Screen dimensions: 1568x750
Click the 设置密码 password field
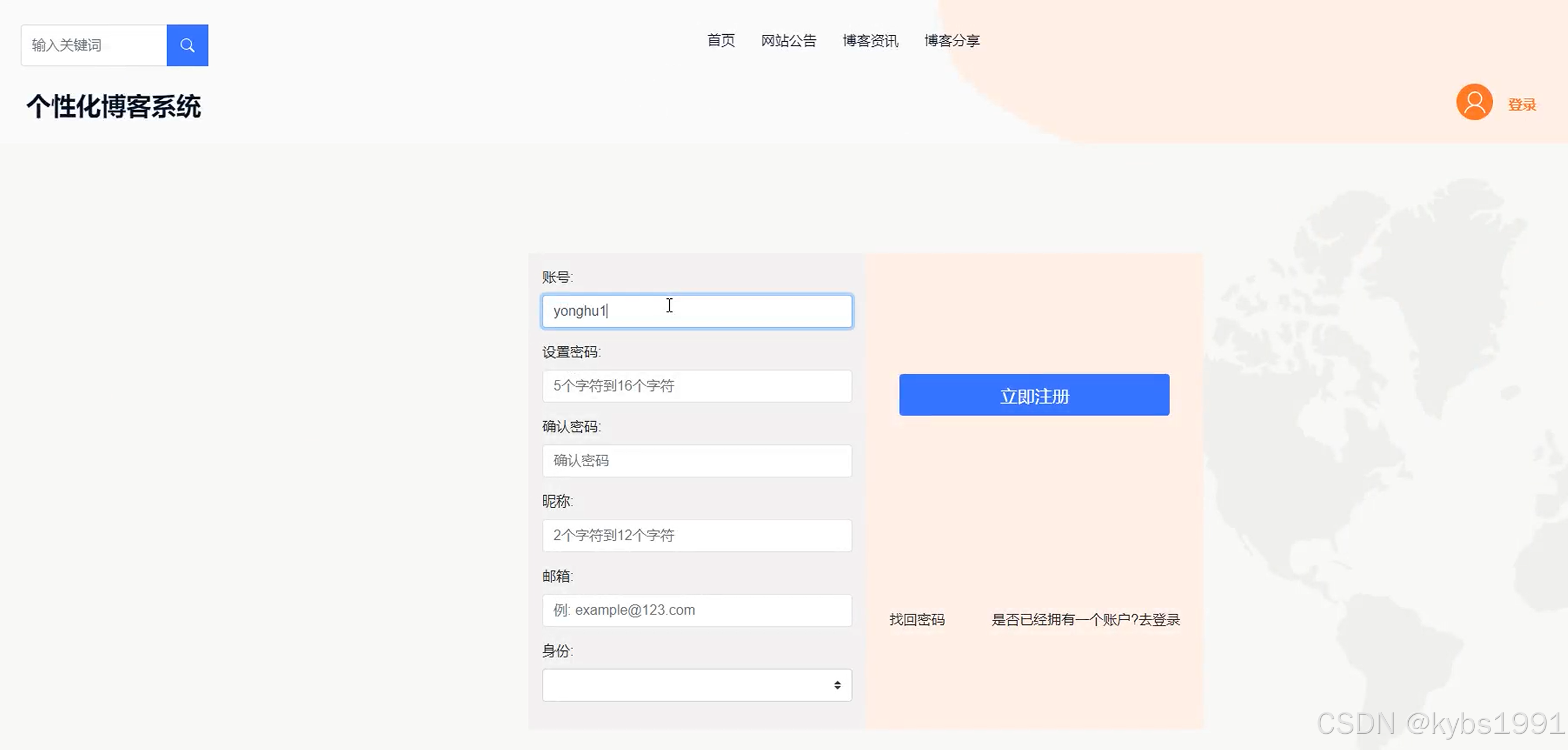pyautogui.click(x=696, y=386)
